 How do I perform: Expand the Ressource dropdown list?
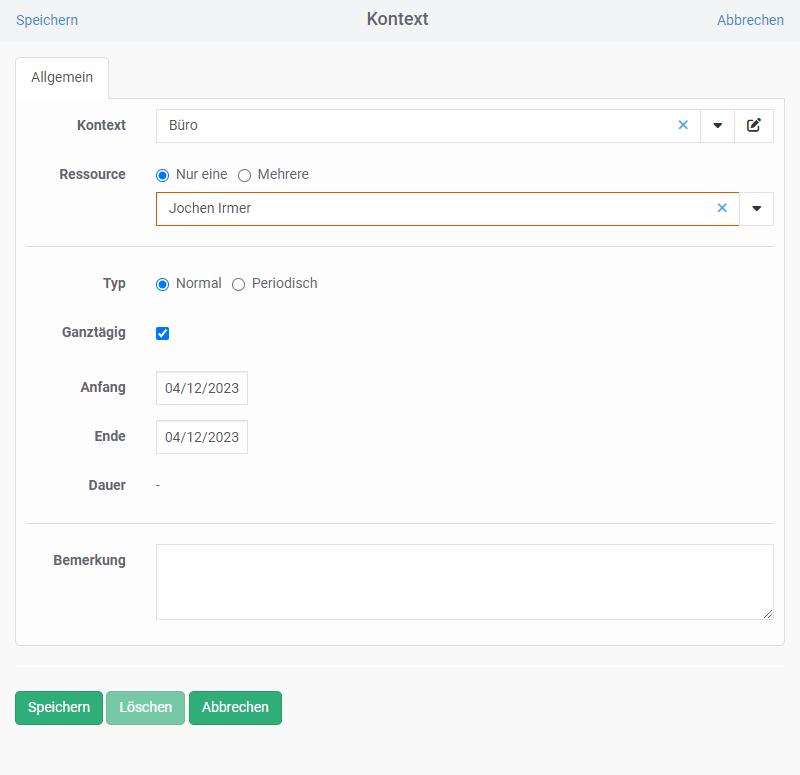pos(756,209)
